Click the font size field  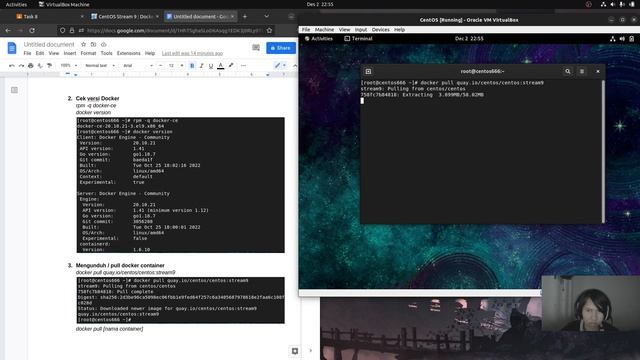pyautogui.click(x=171, y=65)
